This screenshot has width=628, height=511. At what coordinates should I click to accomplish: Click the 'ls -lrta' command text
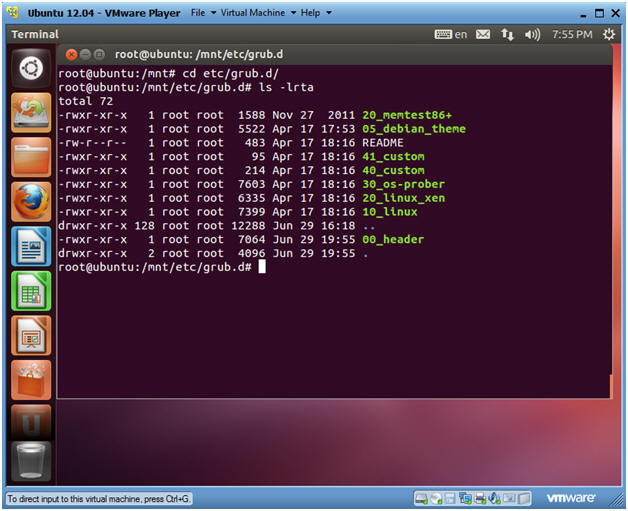coord(286,88)
